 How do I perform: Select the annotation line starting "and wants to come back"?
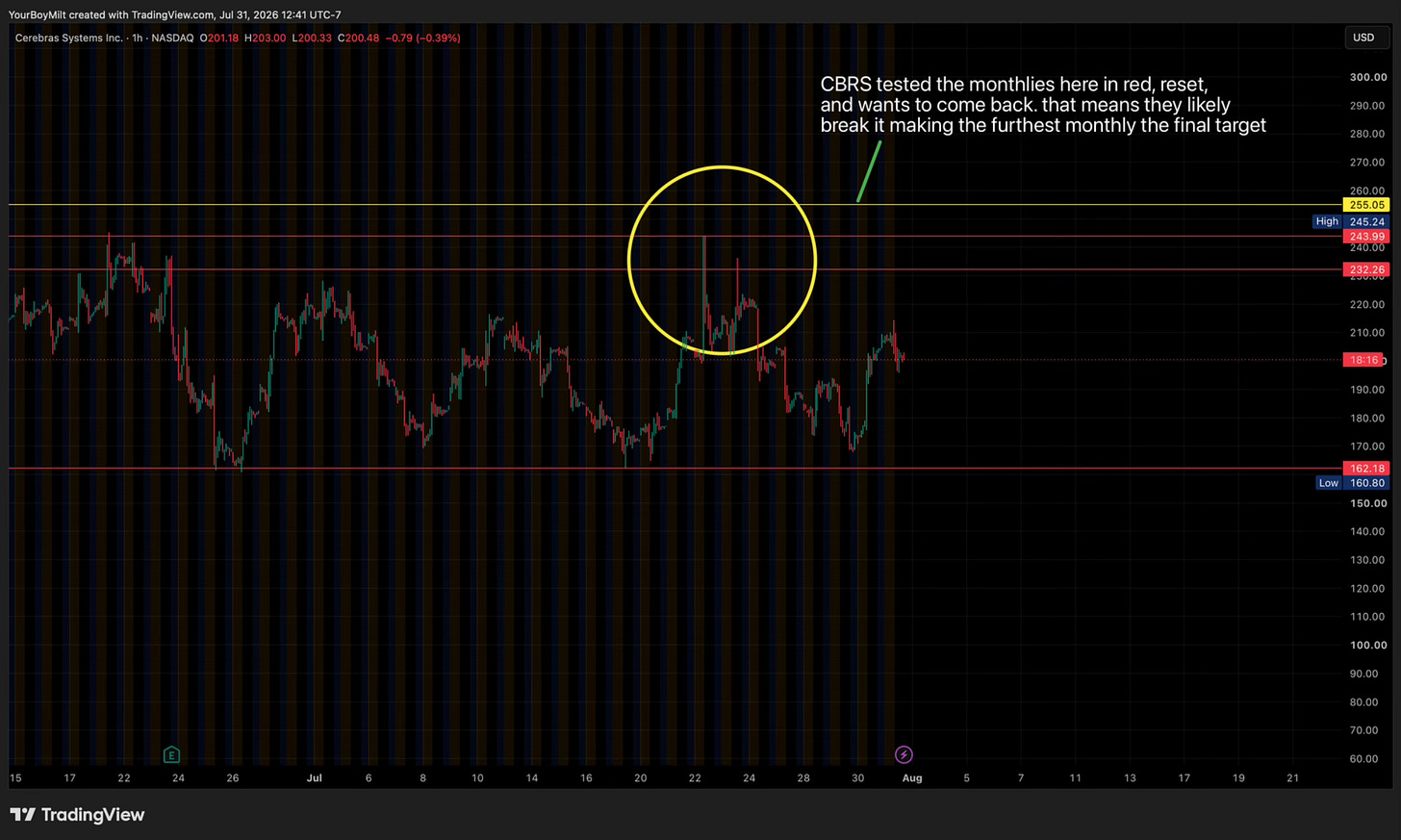[x=1026, y=105]
